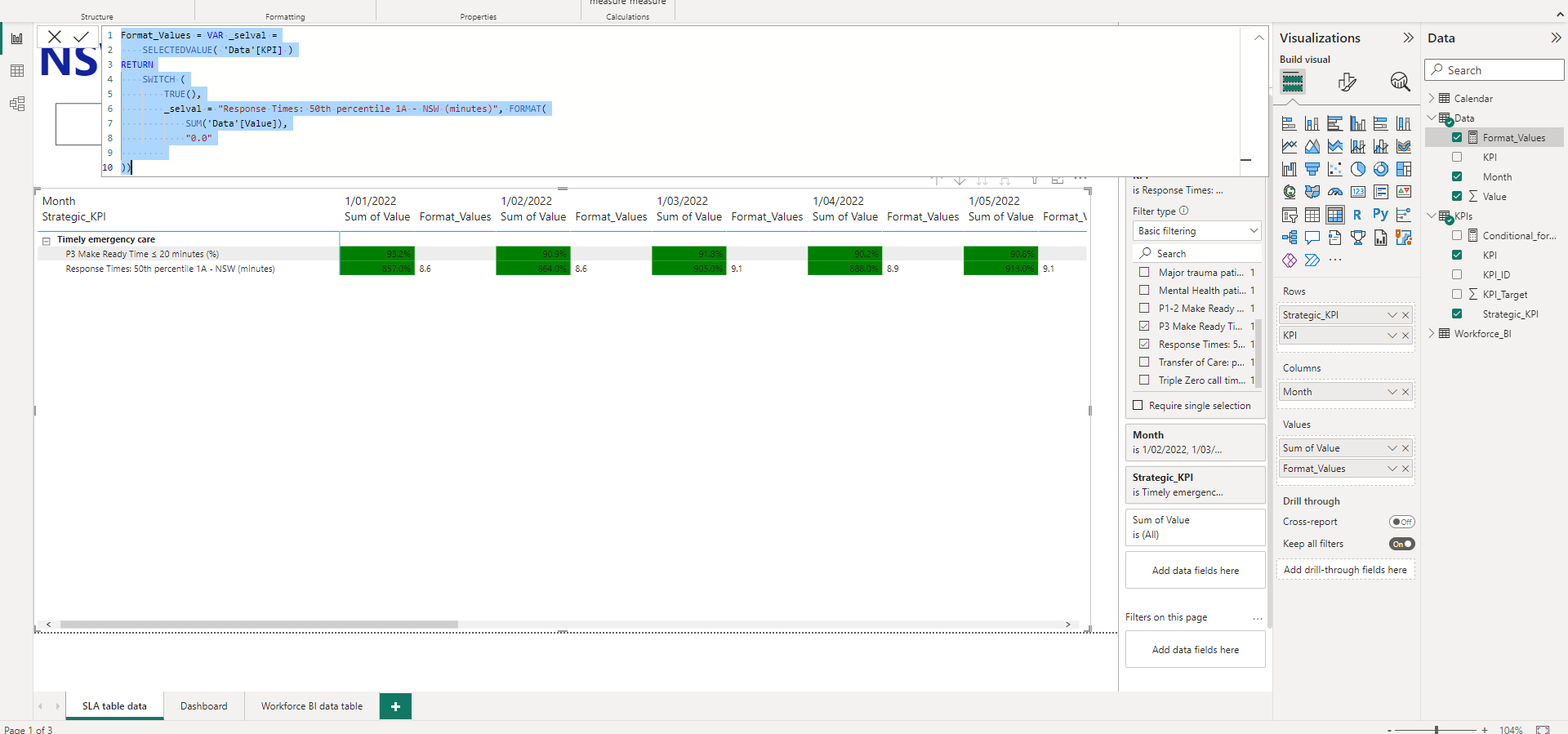The height and width of the screenshot is (734, 1568).
Task: Check the KPI_Target field checkbox
Action: 1457,295
